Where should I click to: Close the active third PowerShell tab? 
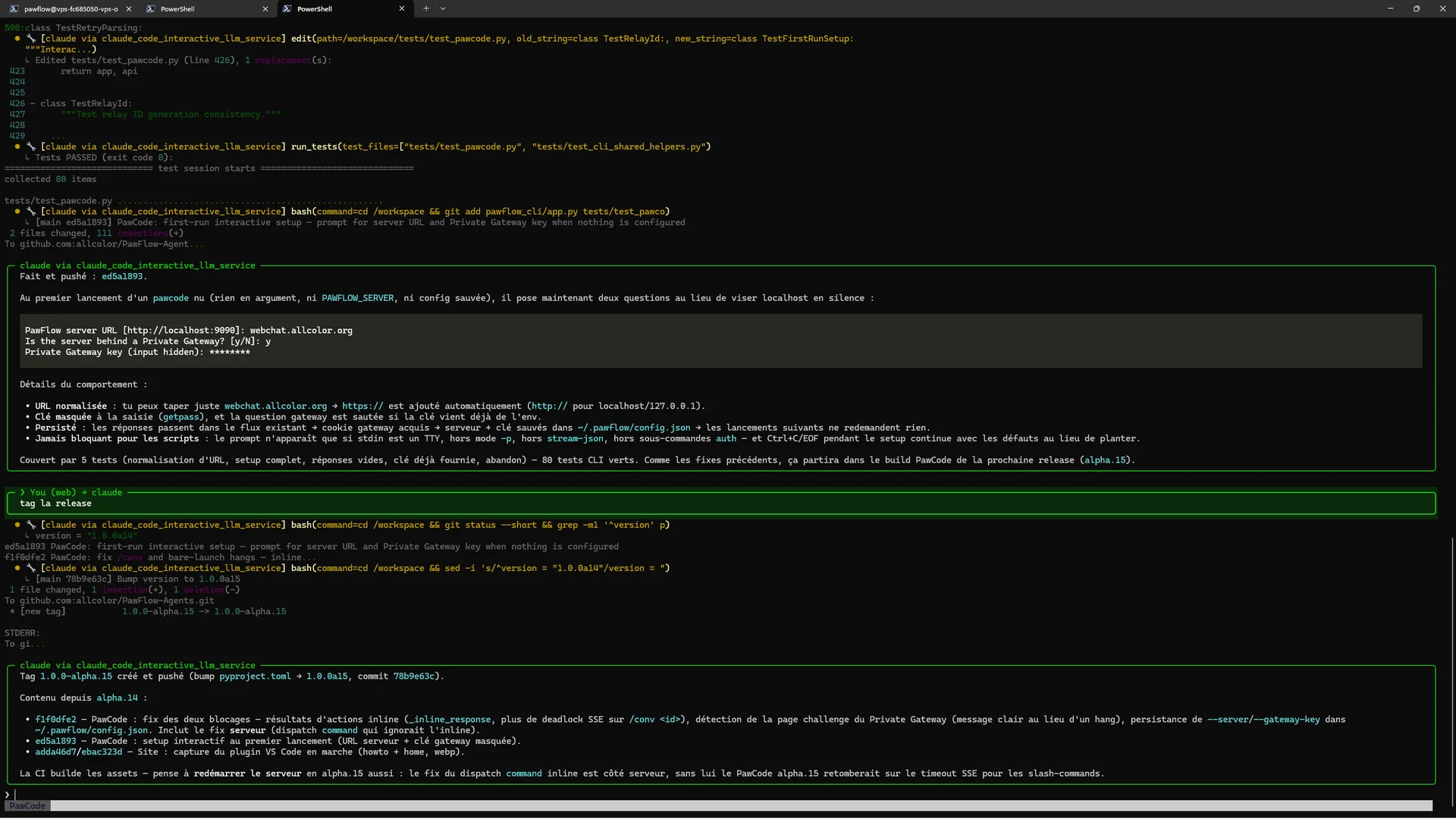[401, 9]
